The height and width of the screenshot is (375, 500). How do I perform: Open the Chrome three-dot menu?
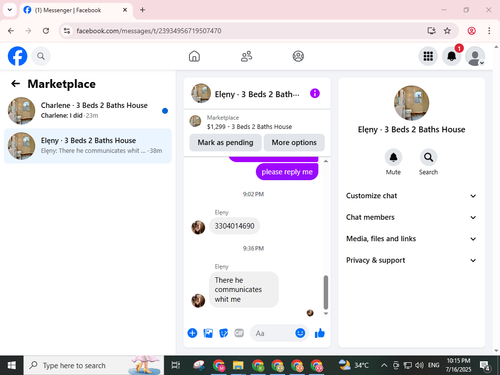click(x=489, y=31)
